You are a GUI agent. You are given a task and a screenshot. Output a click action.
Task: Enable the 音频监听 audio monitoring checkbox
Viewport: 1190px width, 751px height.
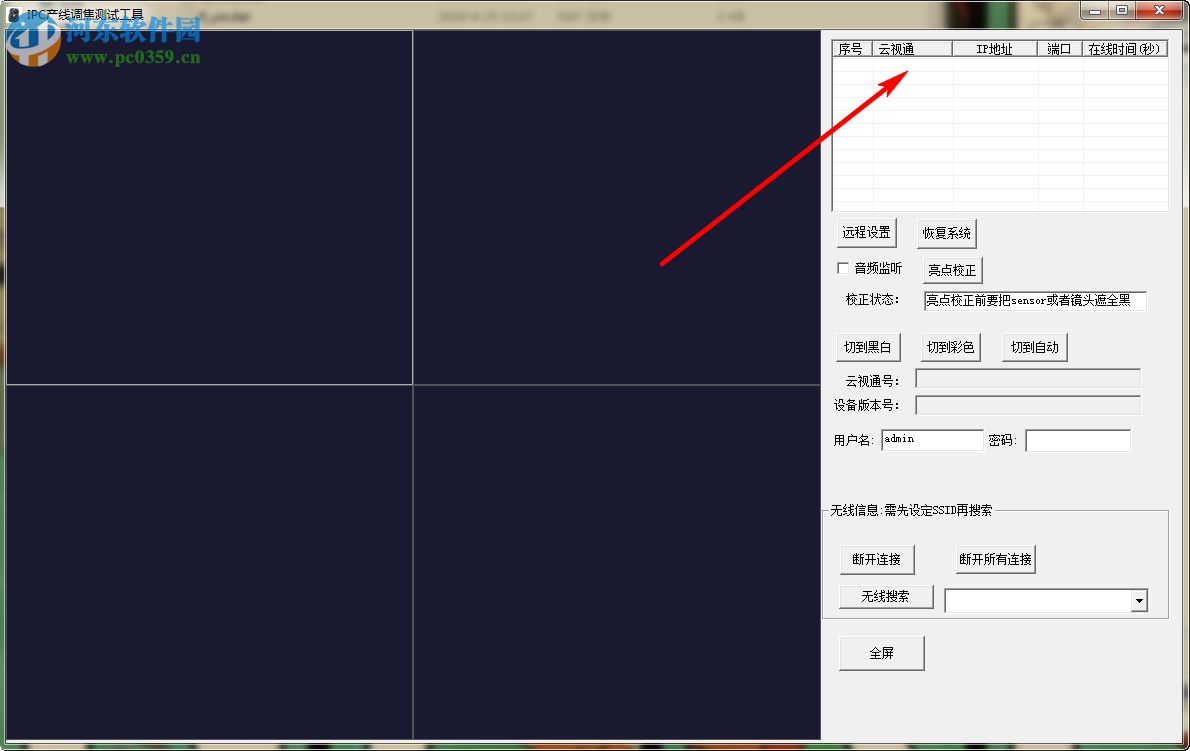[843, 268]
